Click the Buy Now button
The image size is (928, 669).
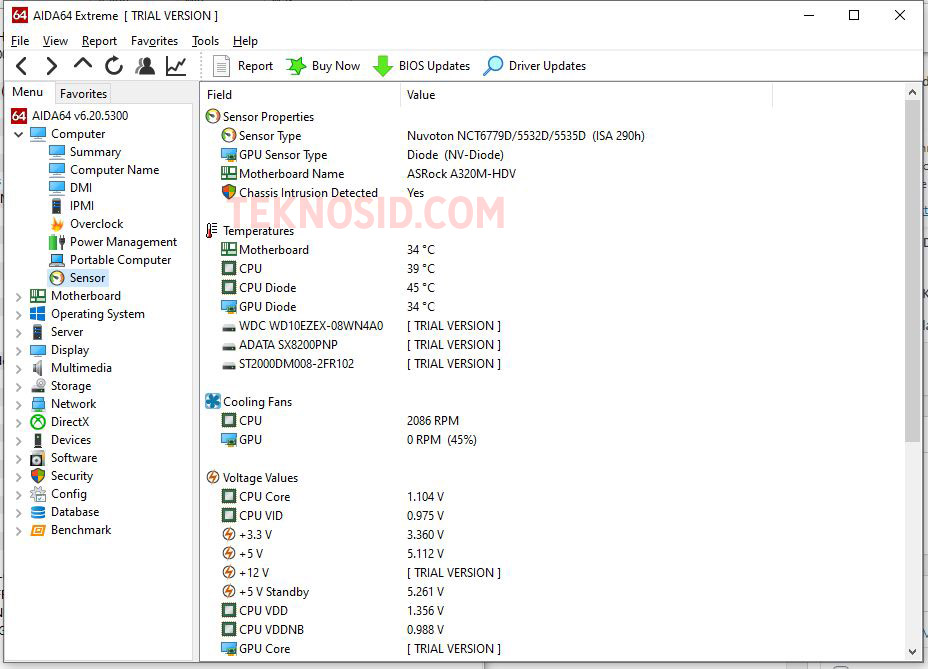pos(323,66)
